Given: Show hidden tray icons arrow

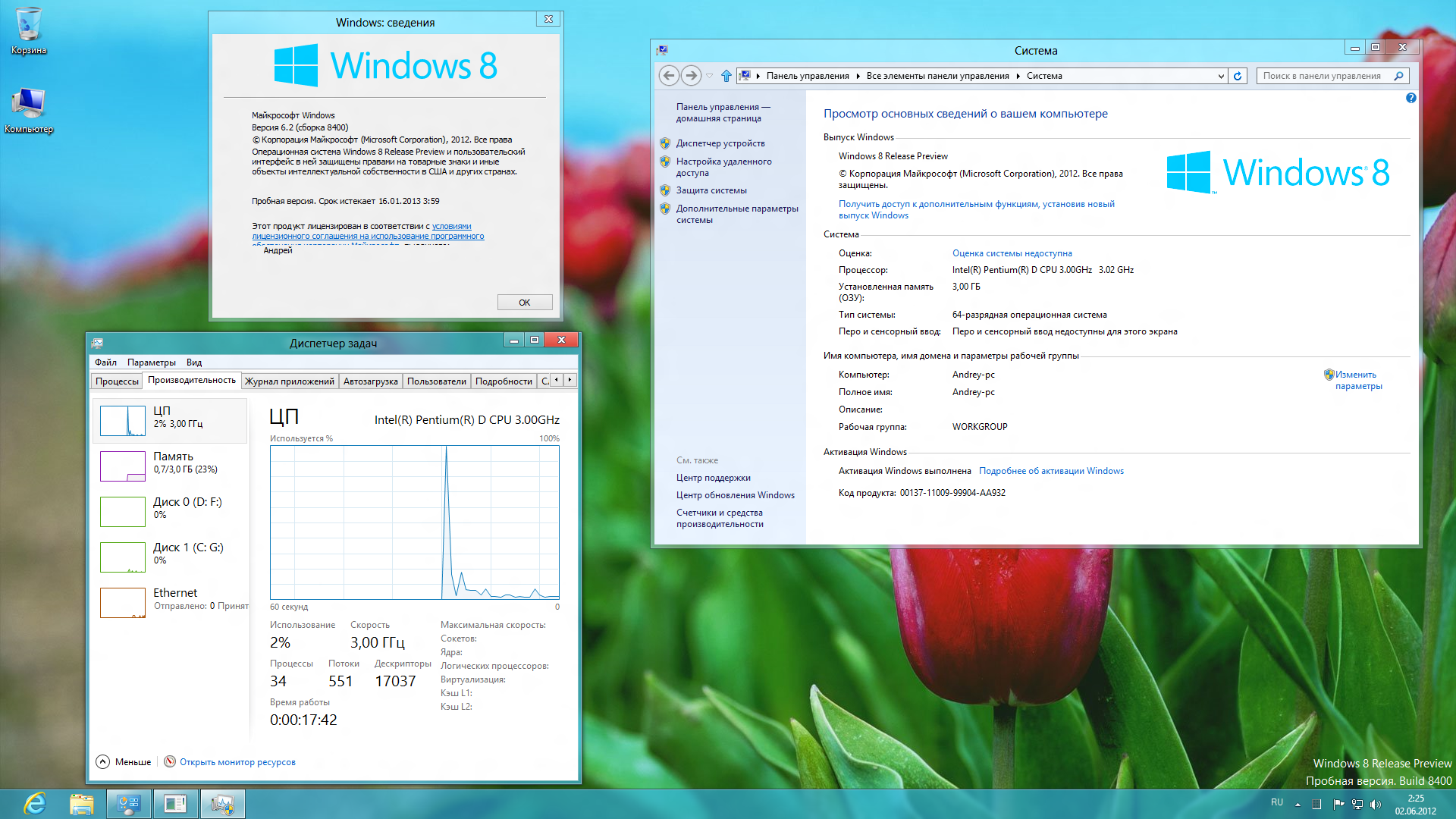Looking at the screenshot, I should [x=1298, y=804].
